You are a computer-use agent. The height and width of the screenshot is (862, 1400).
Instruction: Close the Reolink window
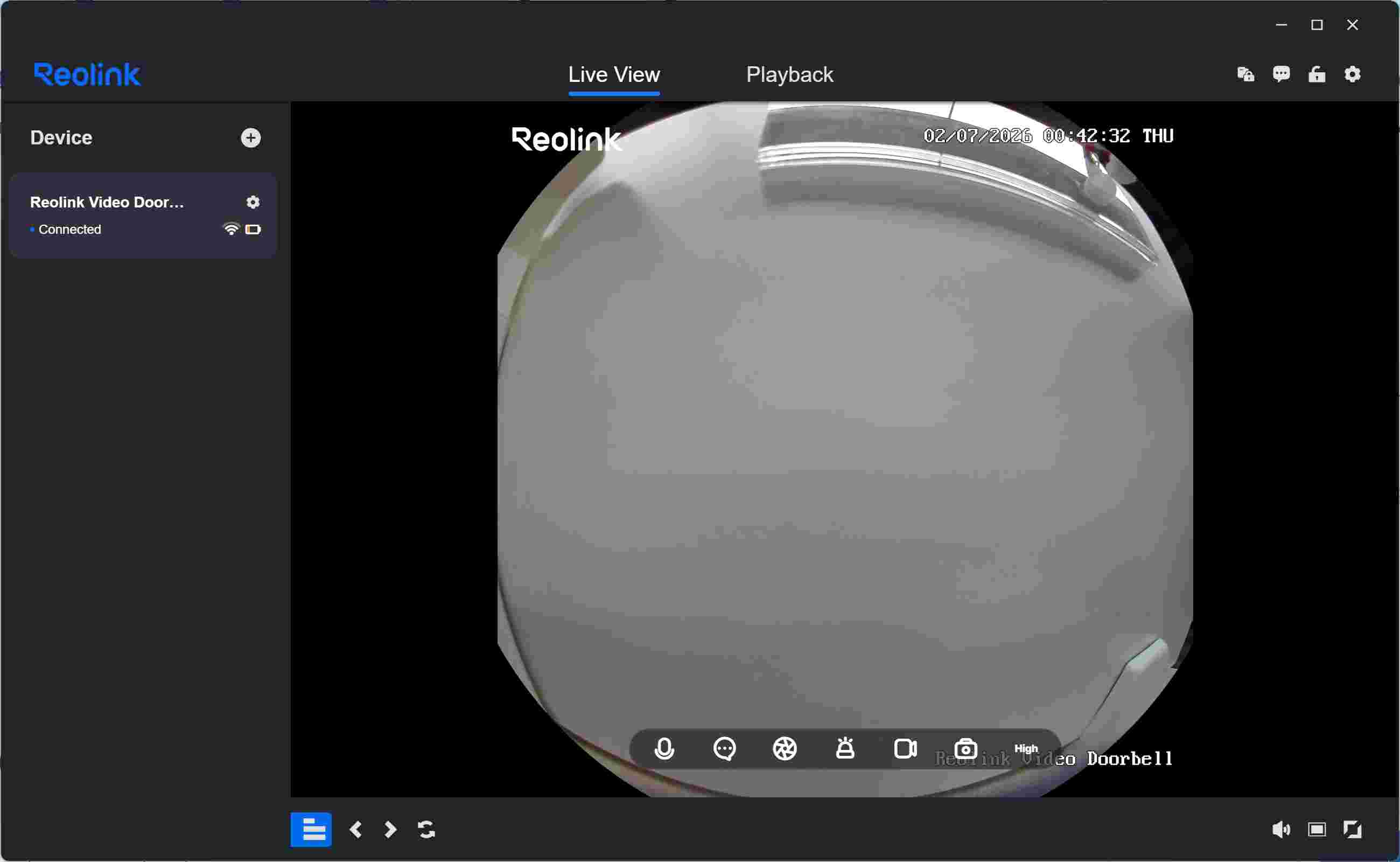[1352, 25]
